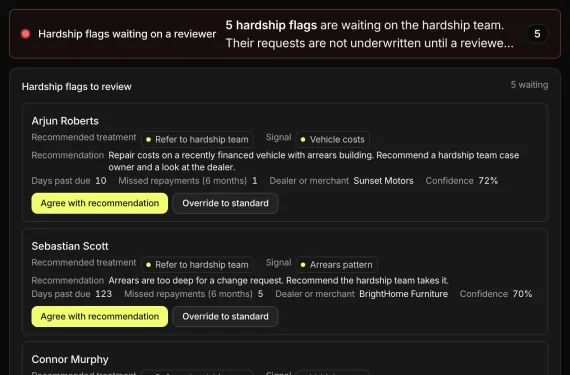Viewport: 570px width, 375px height.
Task: Click the 72% confidence value
Action: [488, 181]
